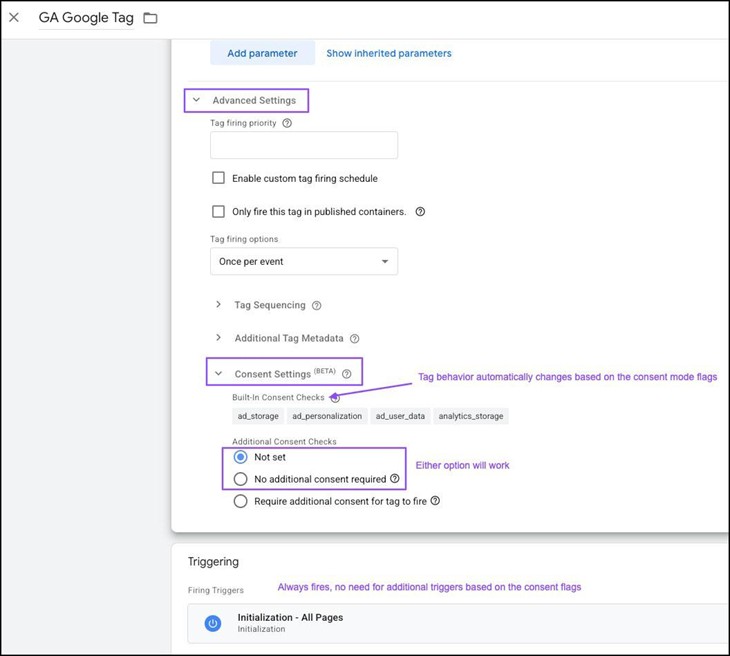The width and height of the screenshot is (730, 656).
Task: Open the Initialization - All Pages trigger
Action: [459, 623]
